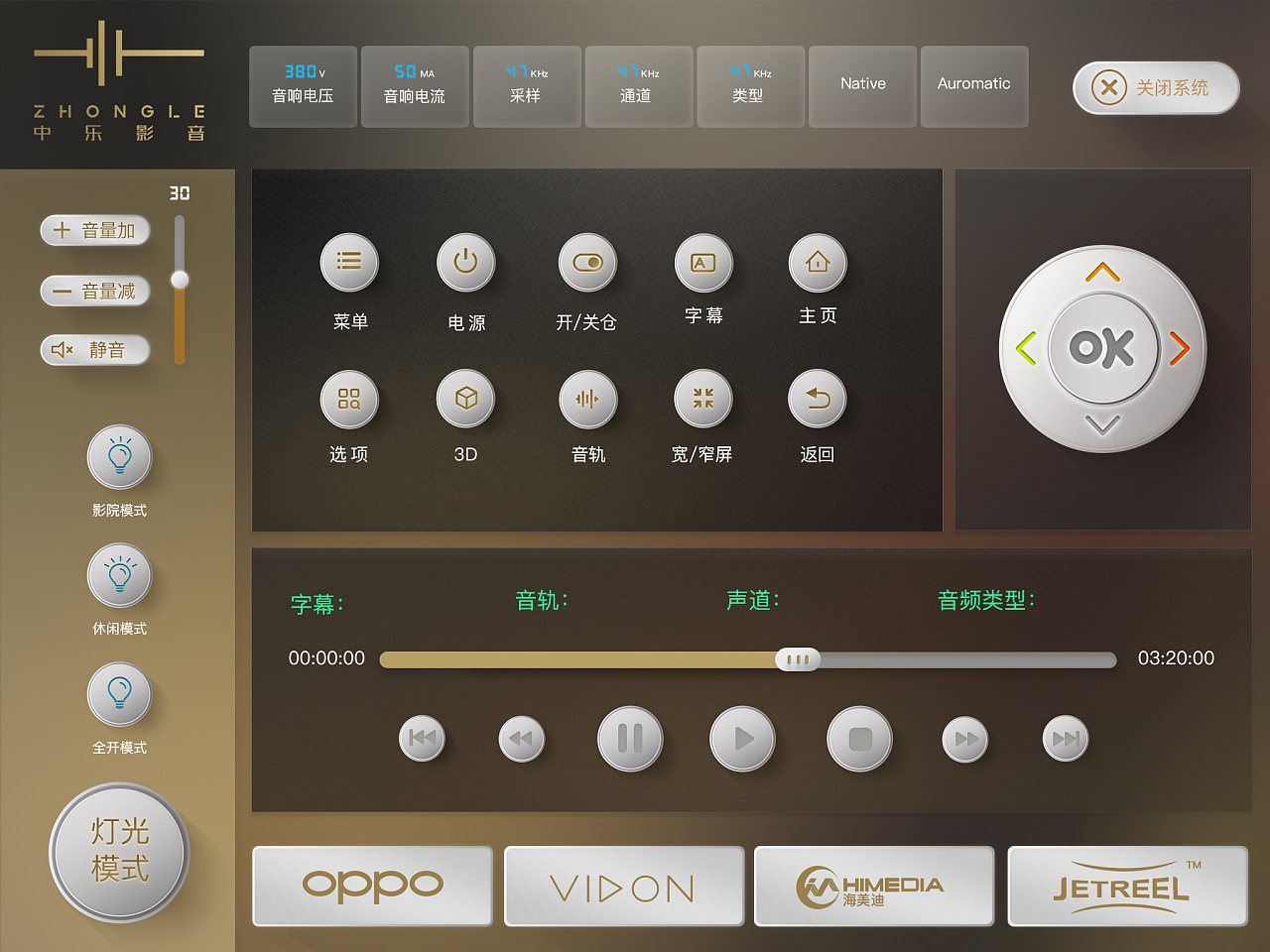Click the 音轨: status label
This screenshot has height=952, width=1270.
coord(542,600)
